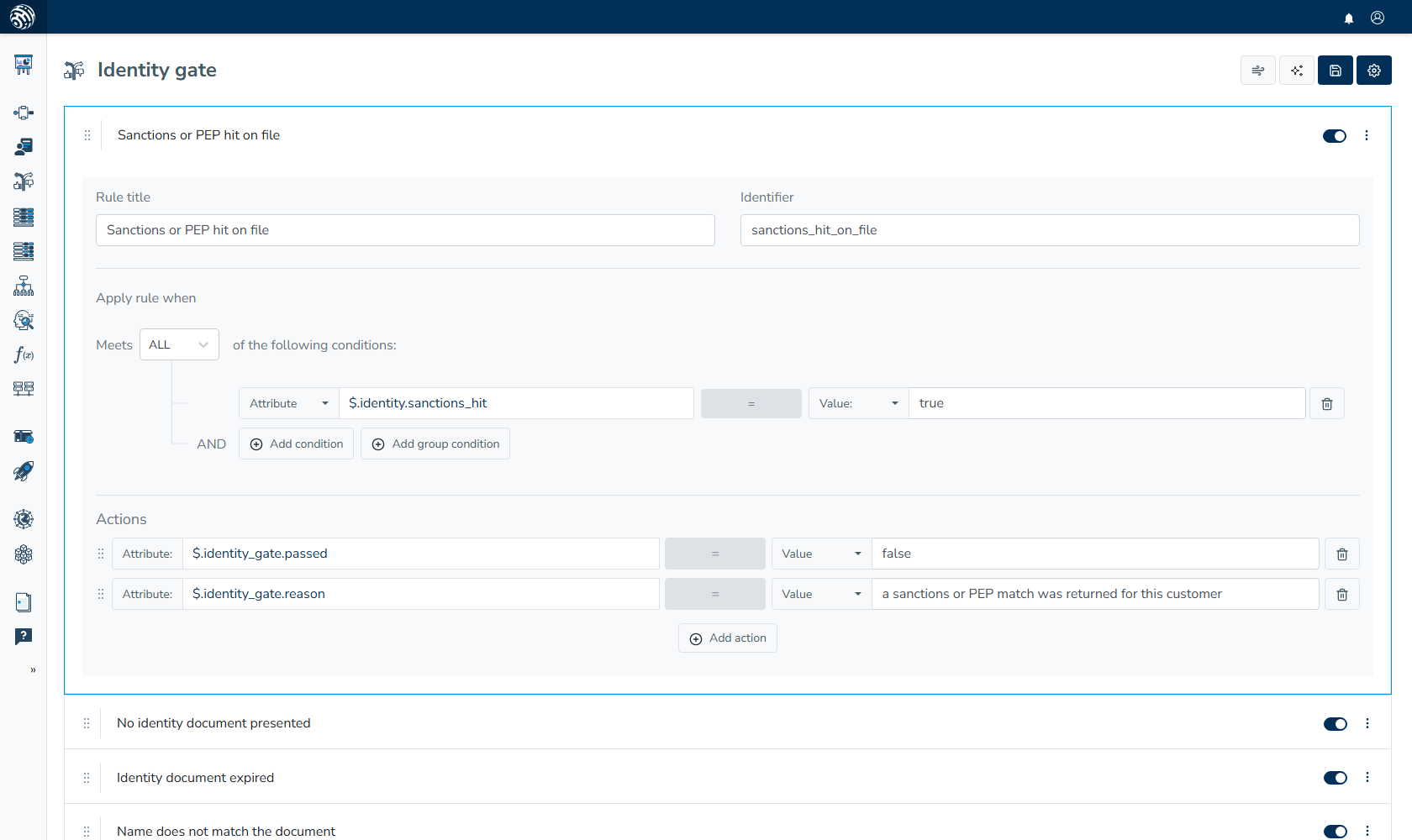Open the honeycomb cluster sidebar icon
The width and height of the screenshot is (1412, 840).
coord(24,554)
